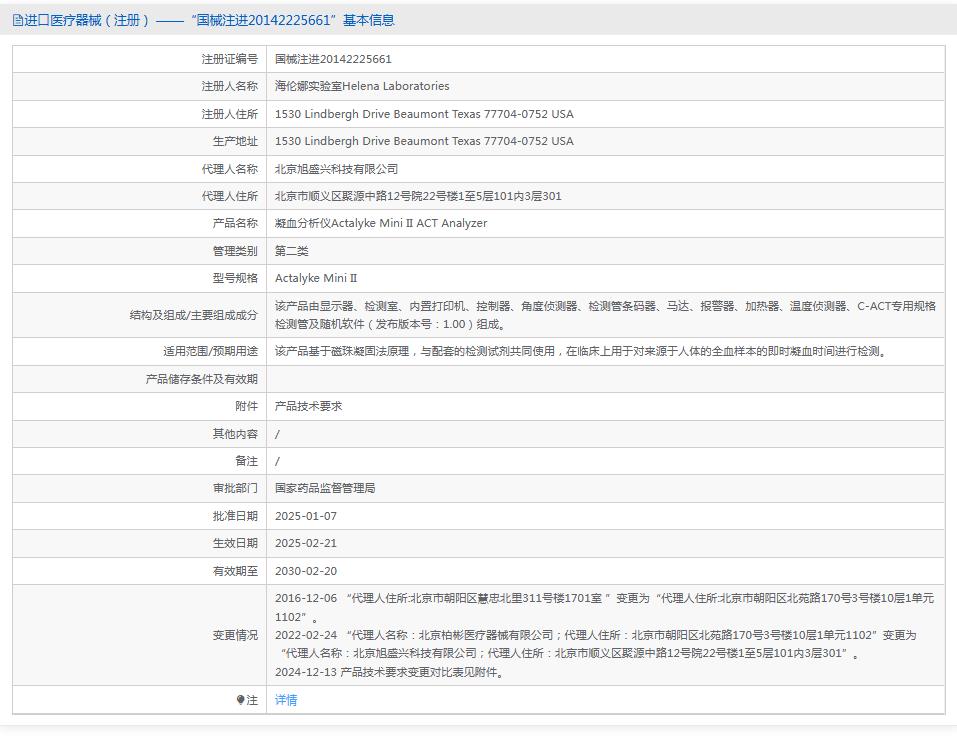Select the 型号规格 value Actalyke Mini II
The height and width of the screenshot is (737, 957).
click(320, 278)
